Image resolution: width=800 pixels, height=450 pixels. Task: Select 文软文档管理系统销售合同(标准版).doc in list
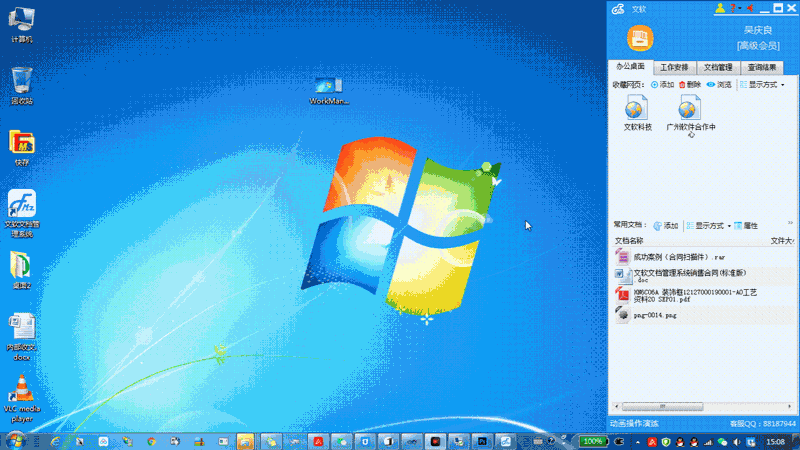pos(704,276)
